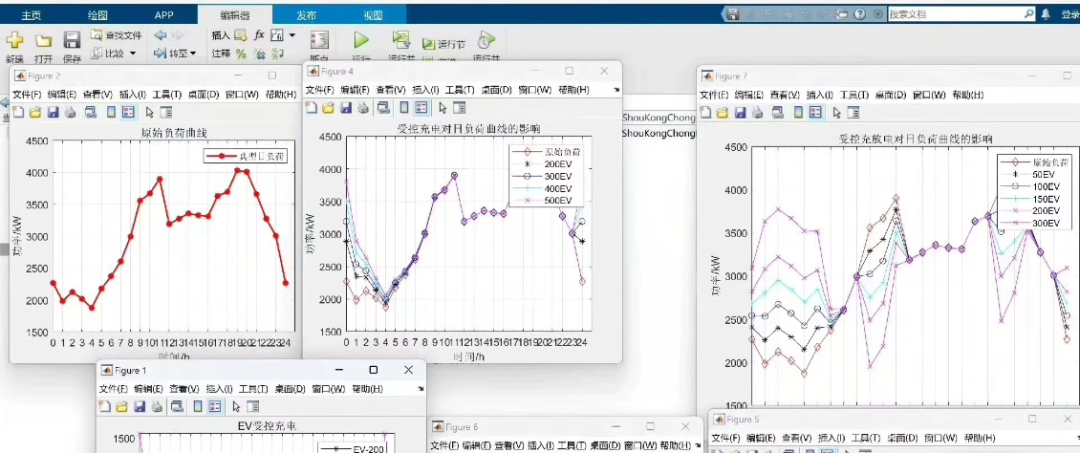Open 工具(T) menu in Figure 4

pos(460,89)
